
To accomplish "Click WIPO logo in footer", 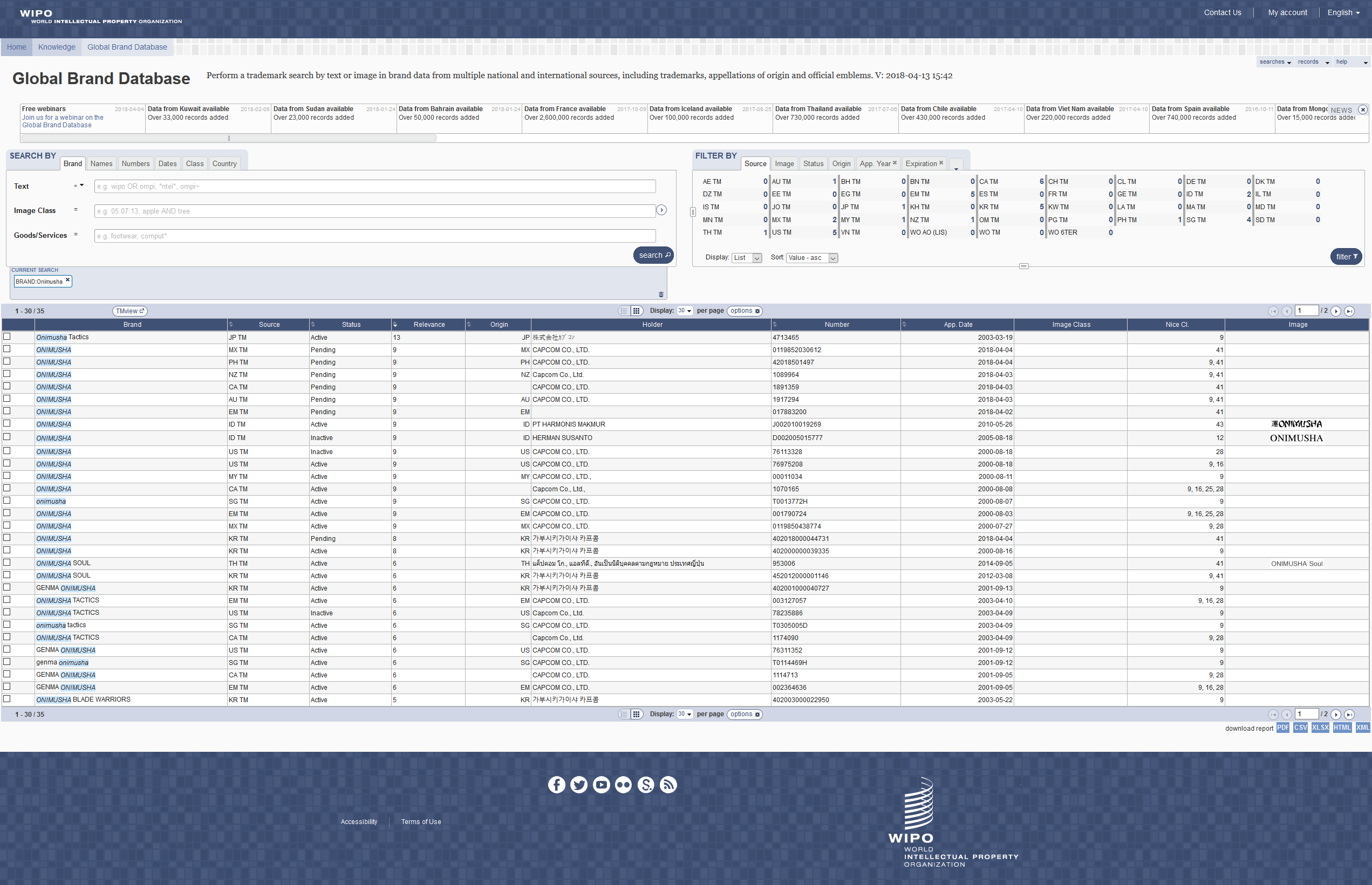I will (953, 822).
